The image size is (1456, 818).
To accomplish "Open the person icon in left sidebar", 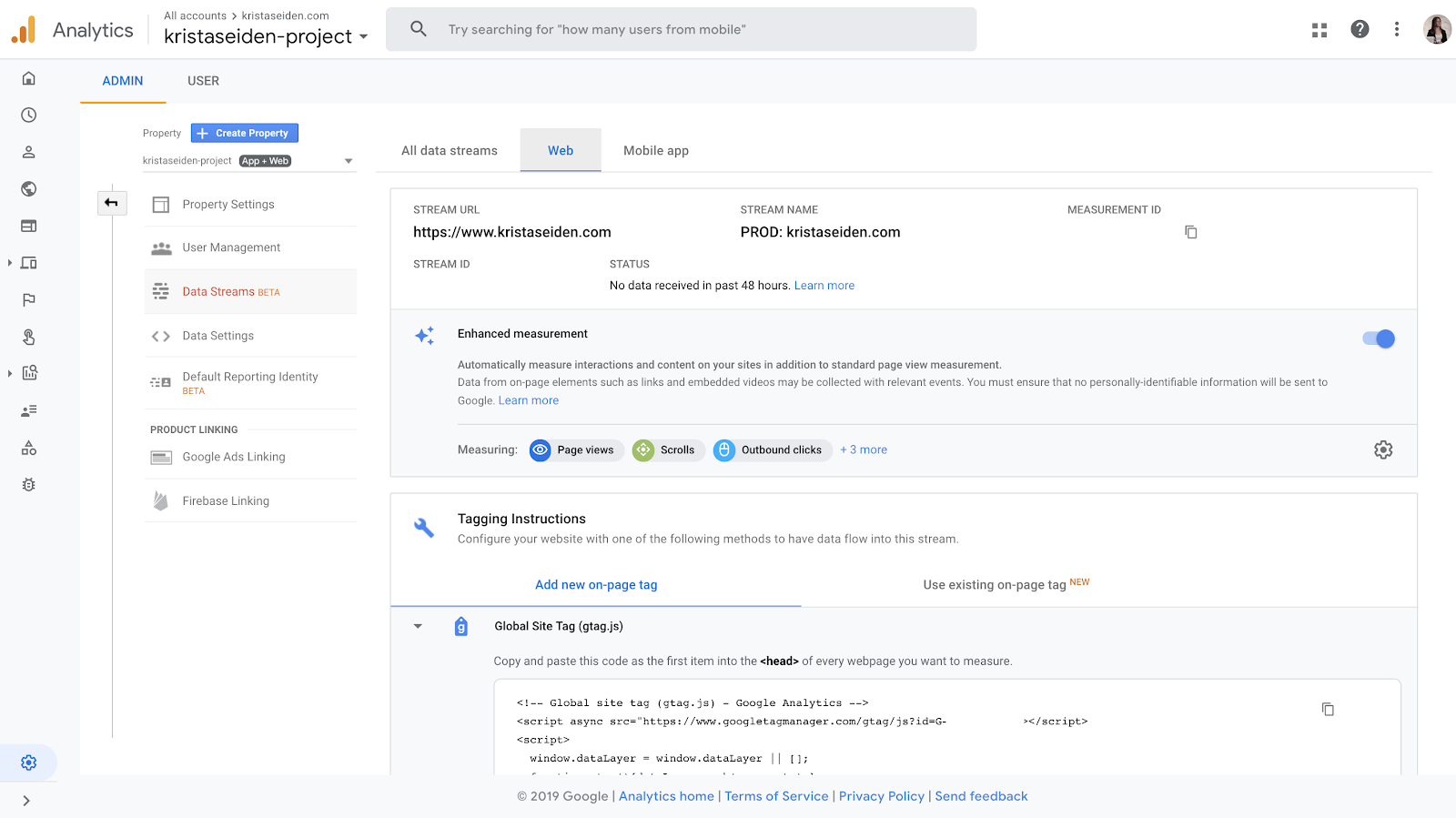I will 29,152.
